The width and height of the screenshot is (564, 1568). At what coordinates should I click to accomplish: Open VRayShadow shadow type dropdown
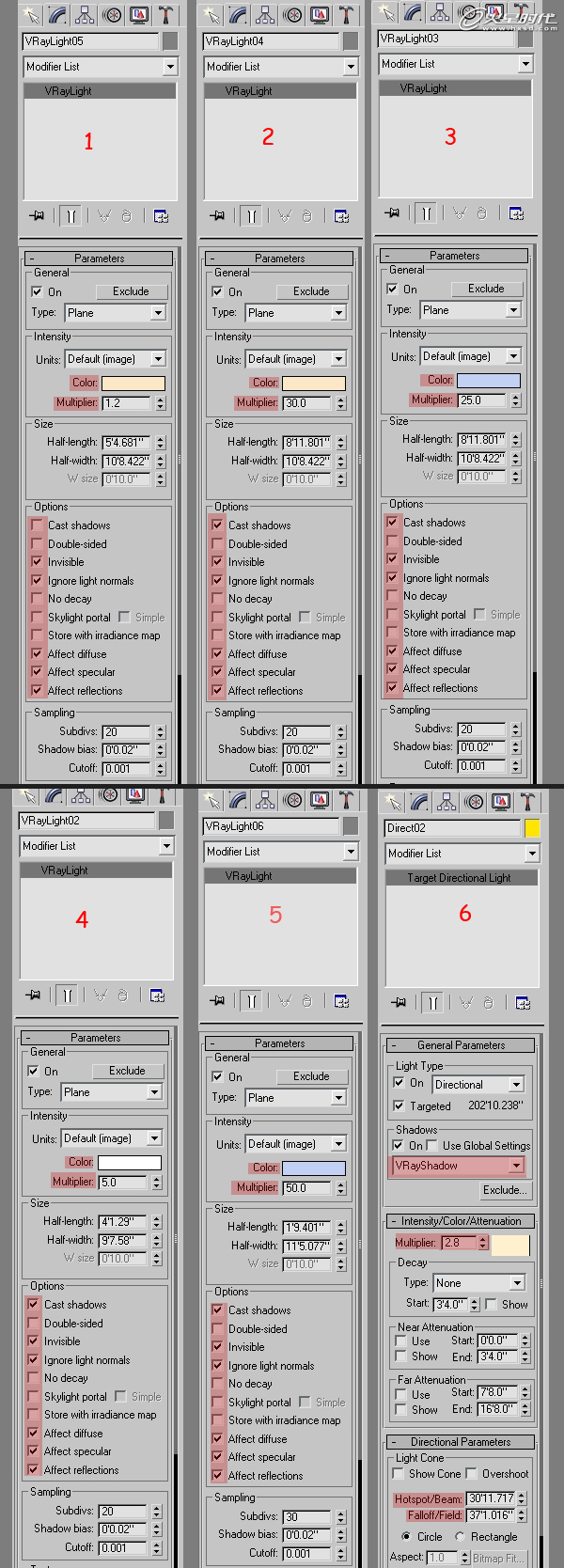pos(459,1166)
